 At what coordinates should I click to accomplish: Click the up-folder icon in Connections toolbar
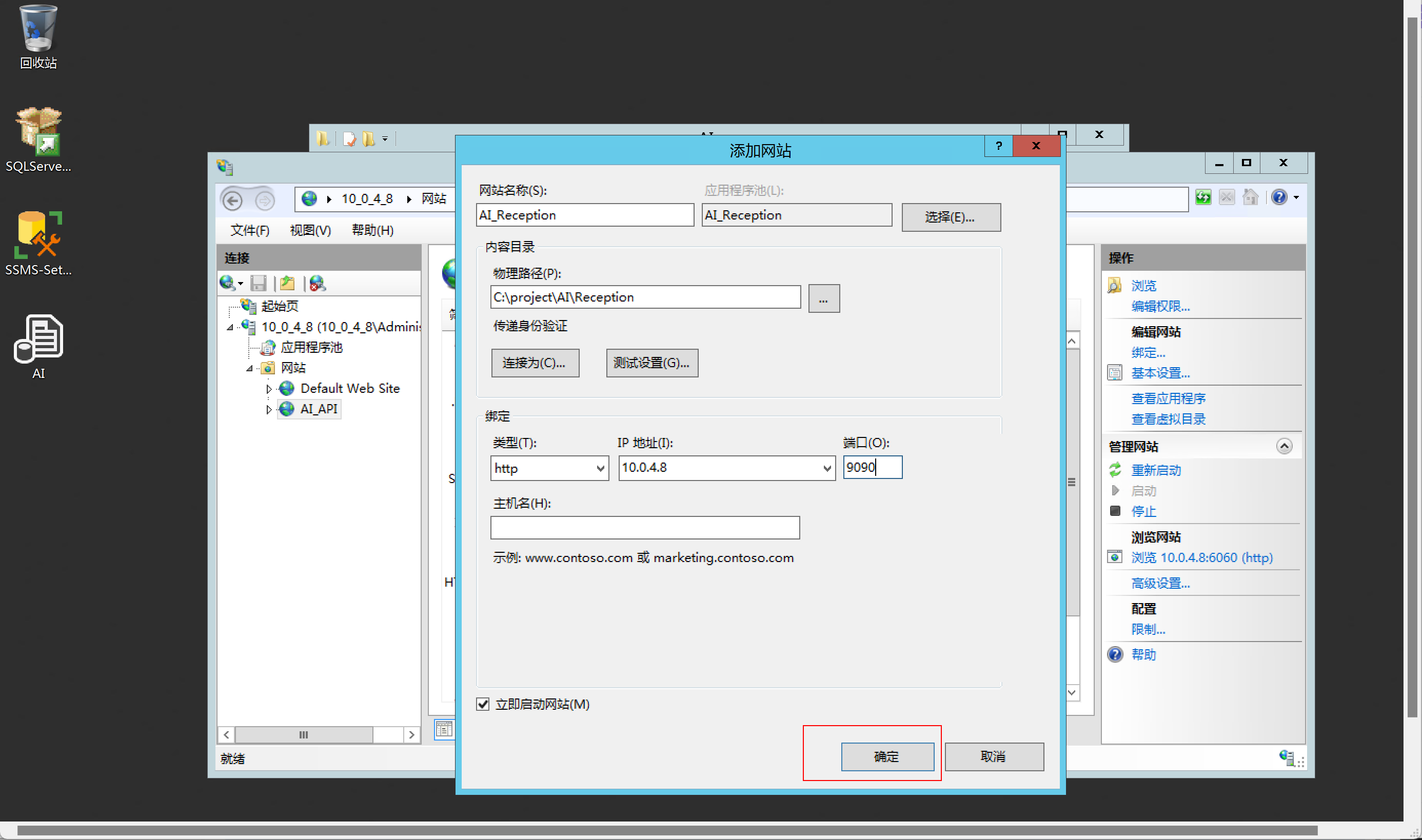click(288, 283)
